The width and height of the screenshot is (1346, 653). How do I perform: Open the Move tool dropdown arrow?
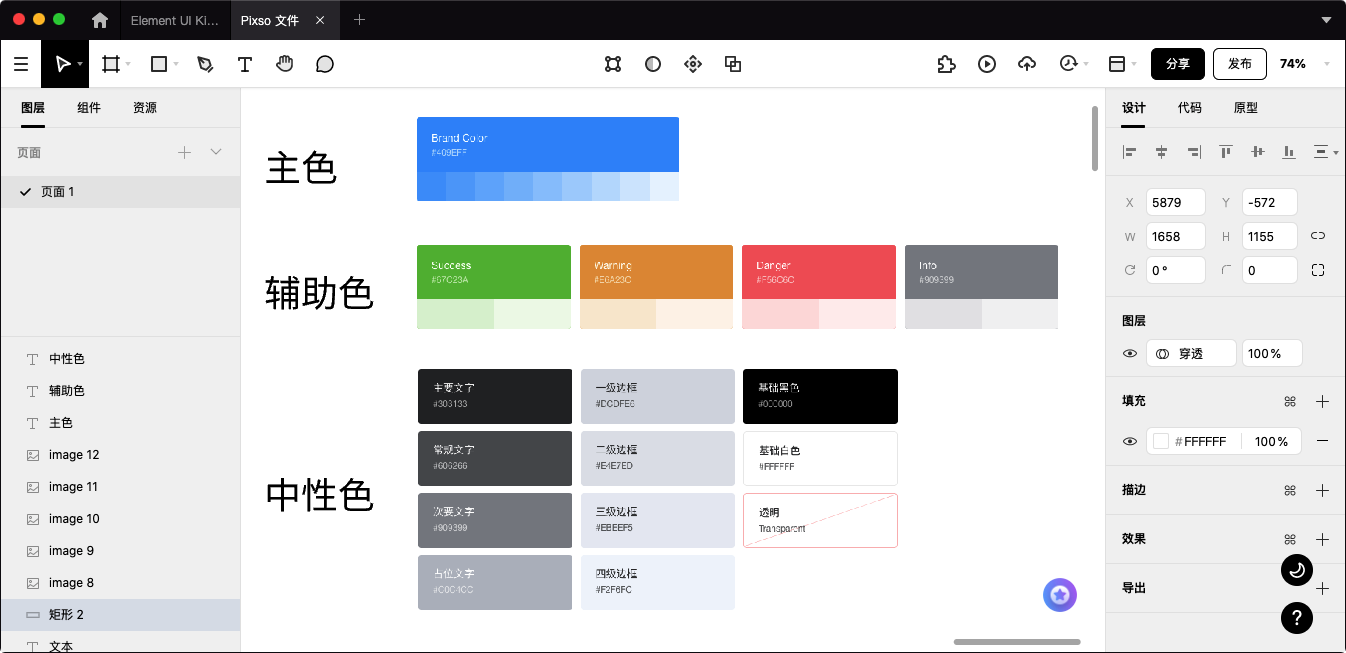(79, 65)
